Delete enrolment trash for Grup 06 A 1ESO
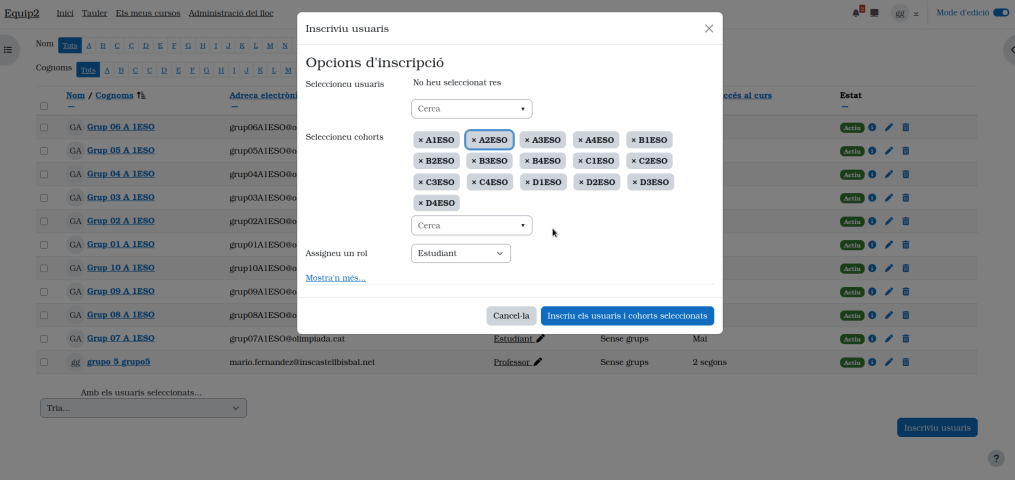The height and width of the screenshot is (480, 1015). 906,127
